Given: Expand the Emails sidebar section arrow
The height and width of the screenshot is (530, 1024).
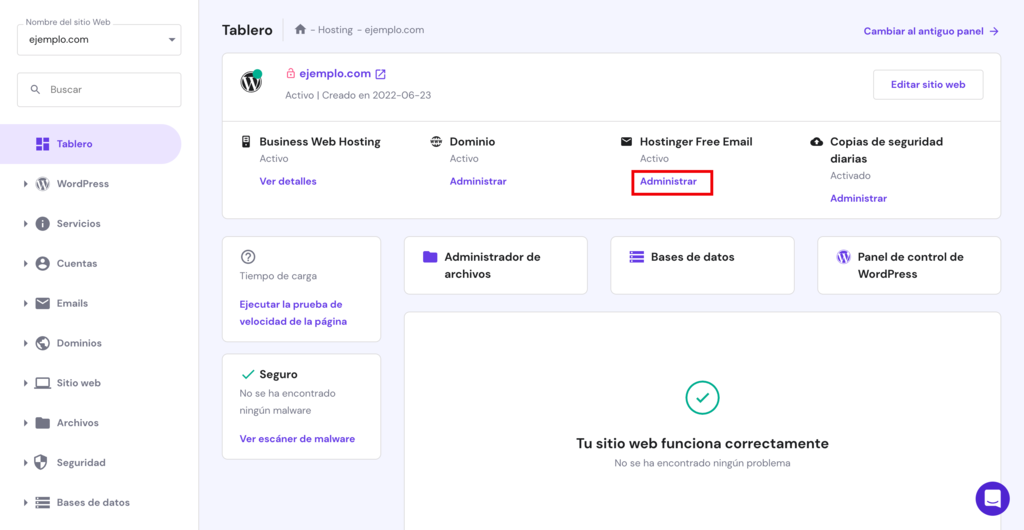Looking at the screenshot, I should pos(25,304).
